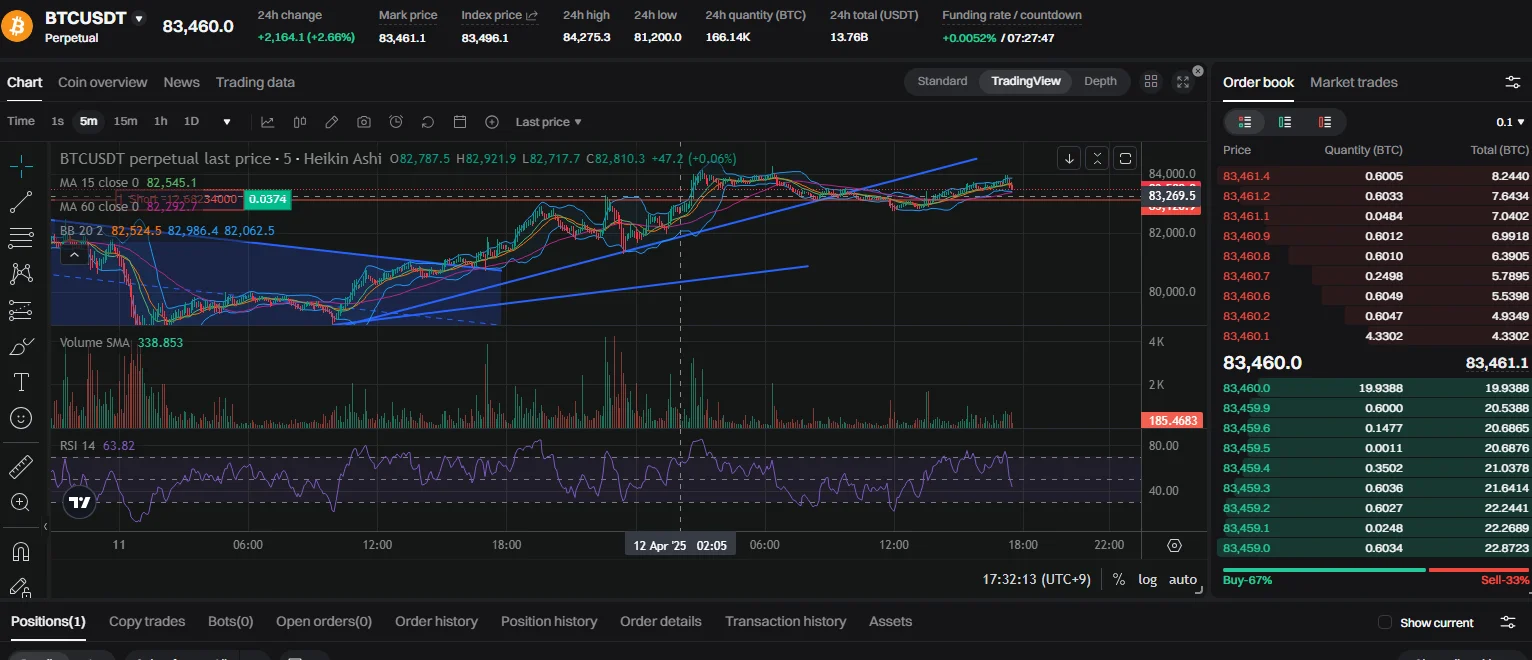Screen dimensions: 1532x660
Task: Collapse the indicator legend chevron
Action: tap(74, 256)
